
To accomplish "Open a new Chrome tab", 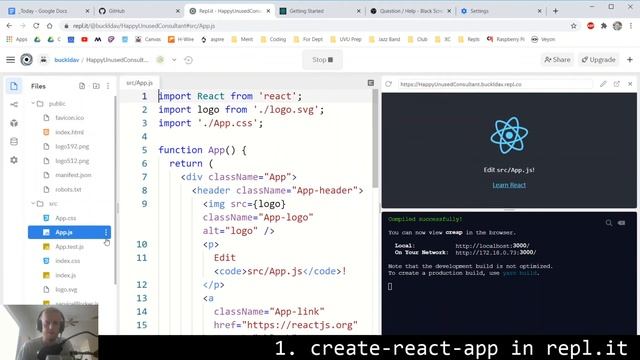I will click(555, 11).
